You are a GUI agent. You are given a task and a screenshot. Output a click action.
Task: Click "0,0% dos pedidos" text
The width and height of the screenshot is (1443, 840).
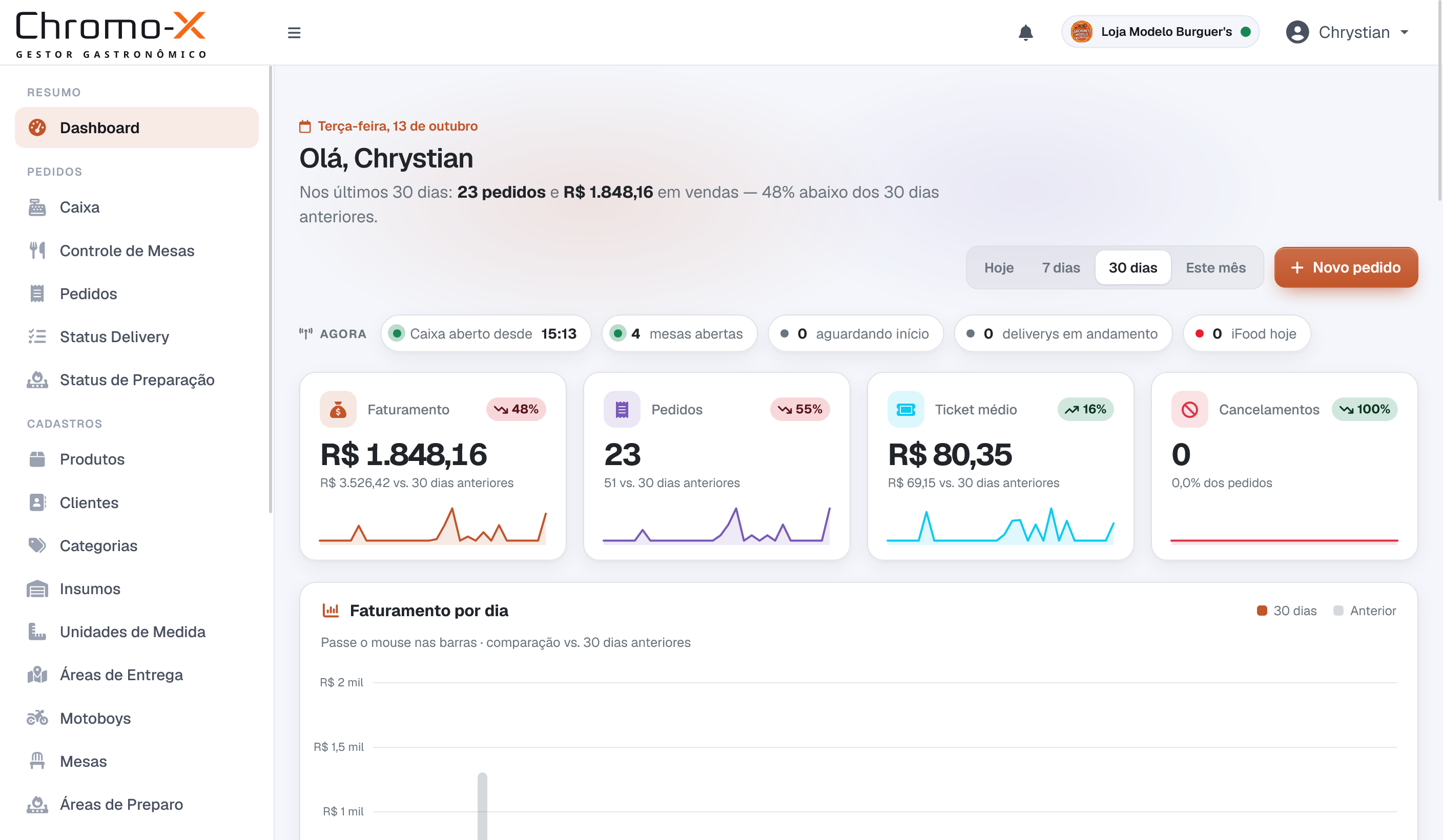pos(1222,483)
